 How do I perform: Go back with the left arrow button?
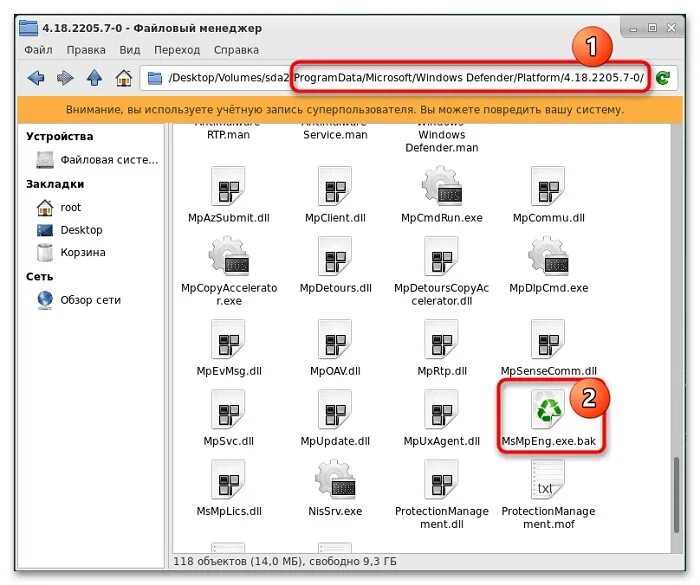pyautogui.click(x=36, y=78)
